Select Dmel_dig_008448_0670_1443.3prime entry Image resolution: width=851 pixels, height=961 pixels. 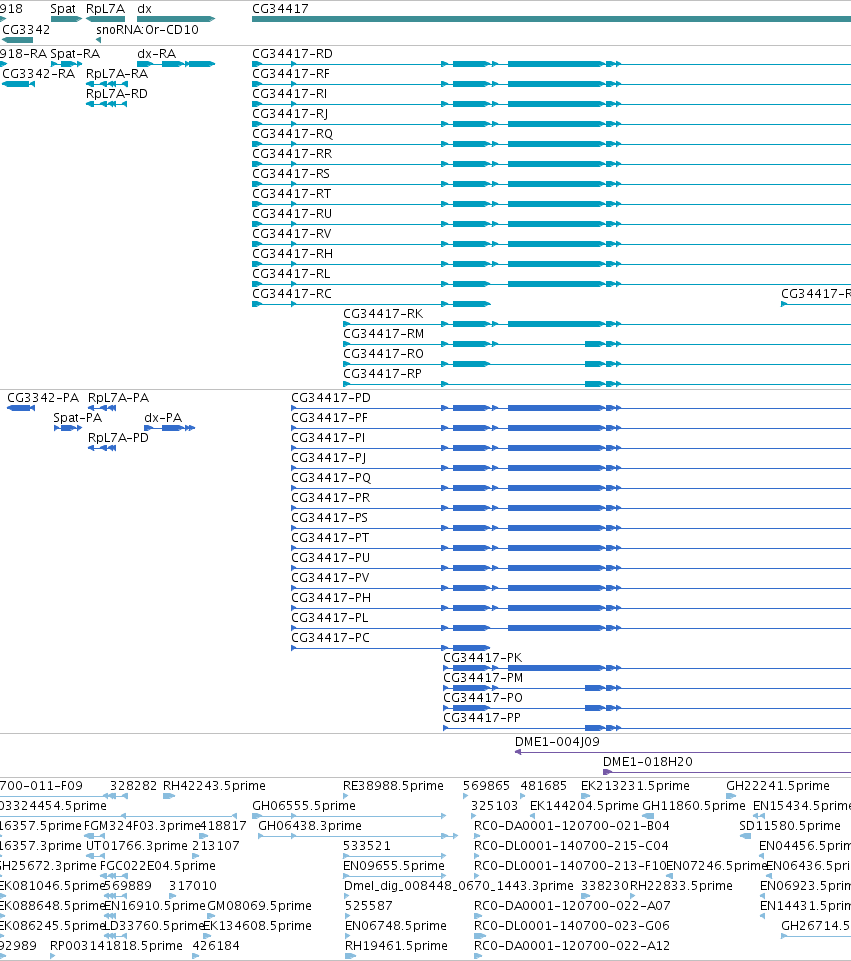[459, 886]
